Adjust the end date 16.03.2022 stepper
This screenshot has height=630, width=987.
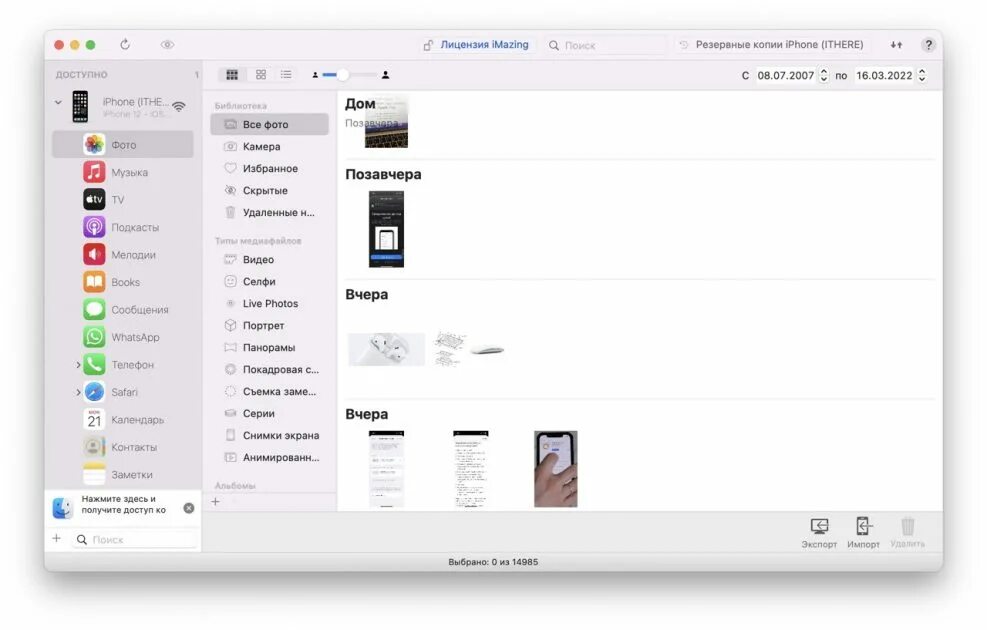[x=922, y=76]
